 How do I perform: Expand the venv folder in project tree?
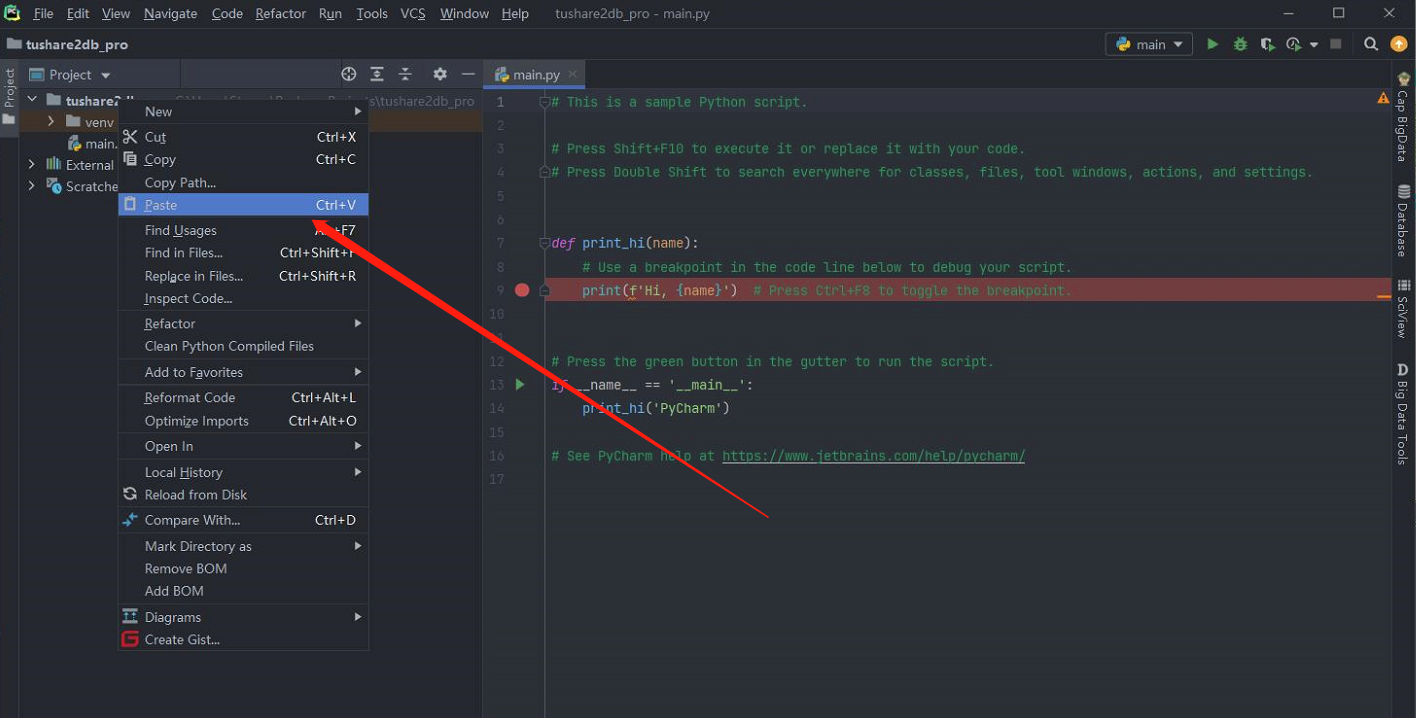51,122
